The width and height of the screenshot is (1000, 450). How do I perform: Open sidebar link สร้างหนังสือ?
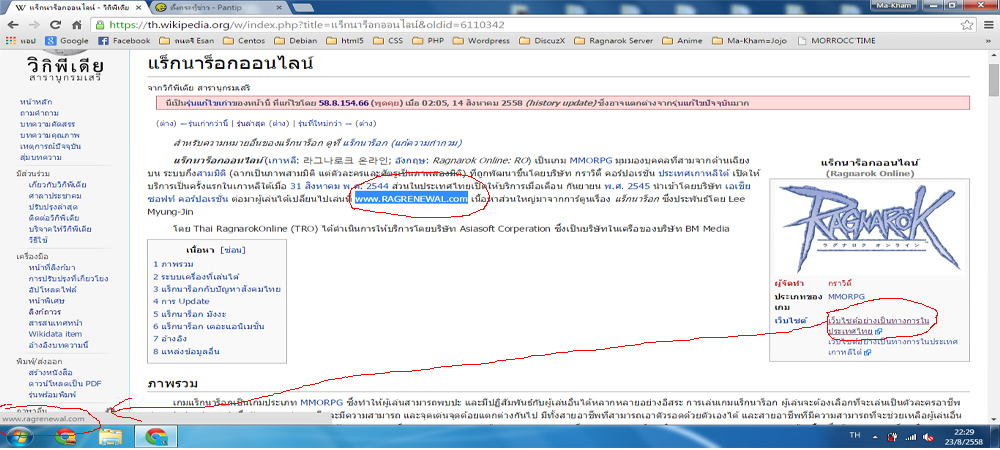click(49, 371)
